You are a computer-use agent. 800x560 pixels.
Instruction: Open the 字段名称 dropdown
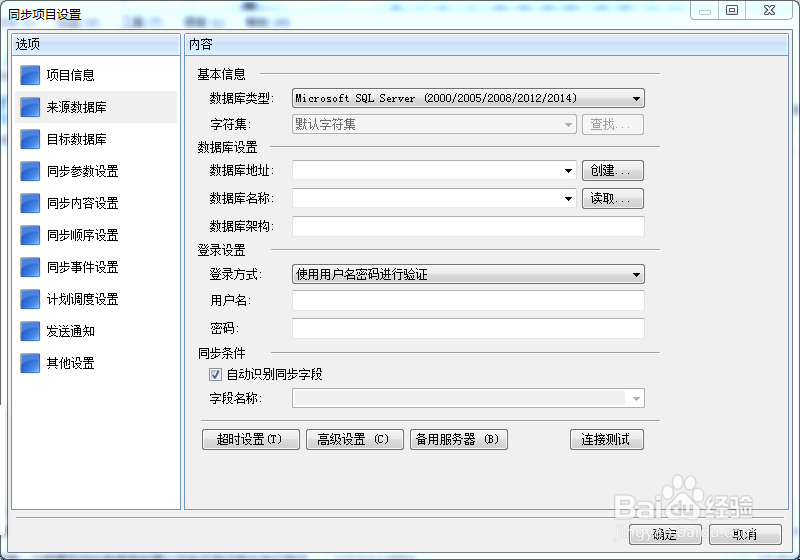pos(468,398)
